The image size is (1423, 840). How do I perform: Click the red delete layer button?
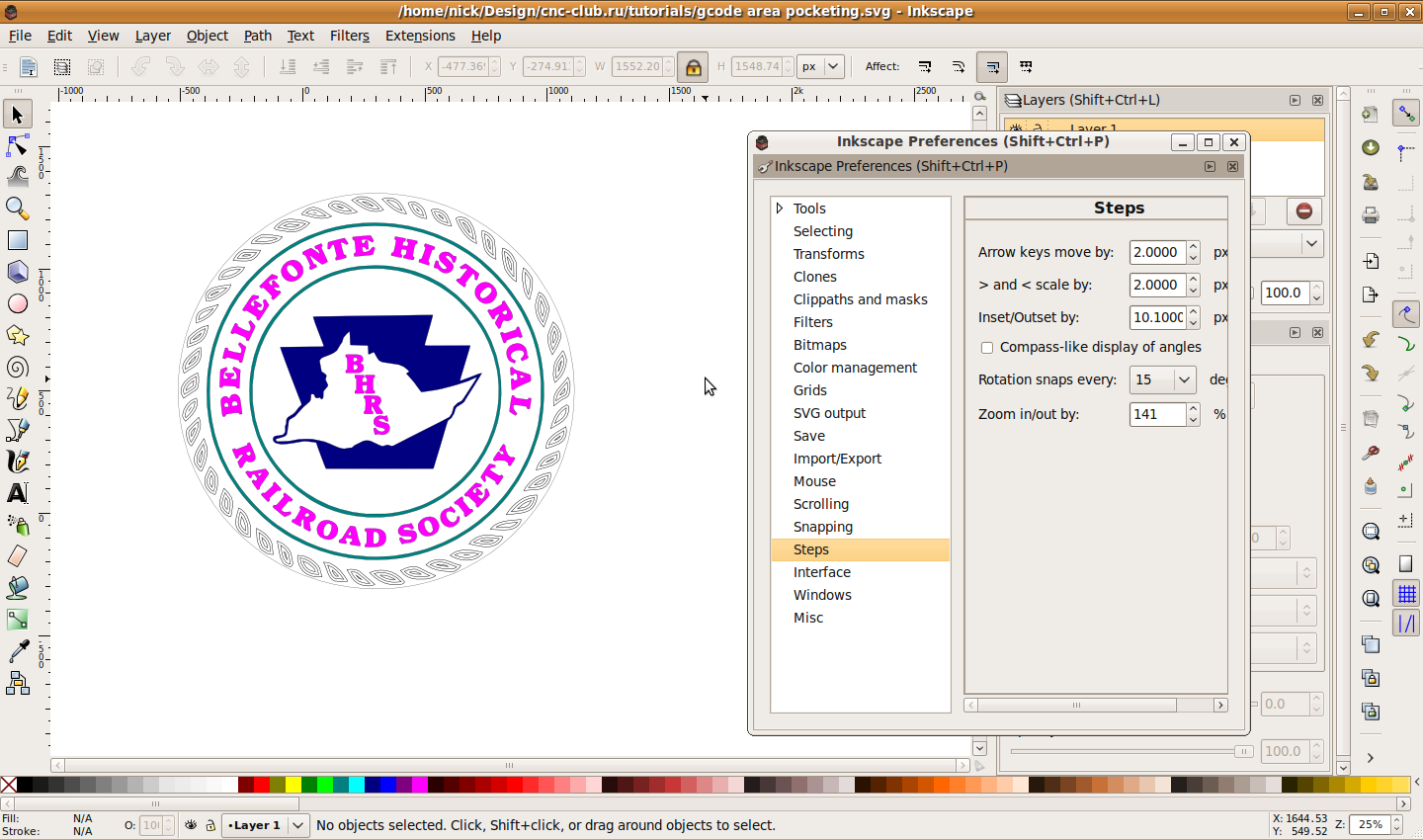point(1304,210)
